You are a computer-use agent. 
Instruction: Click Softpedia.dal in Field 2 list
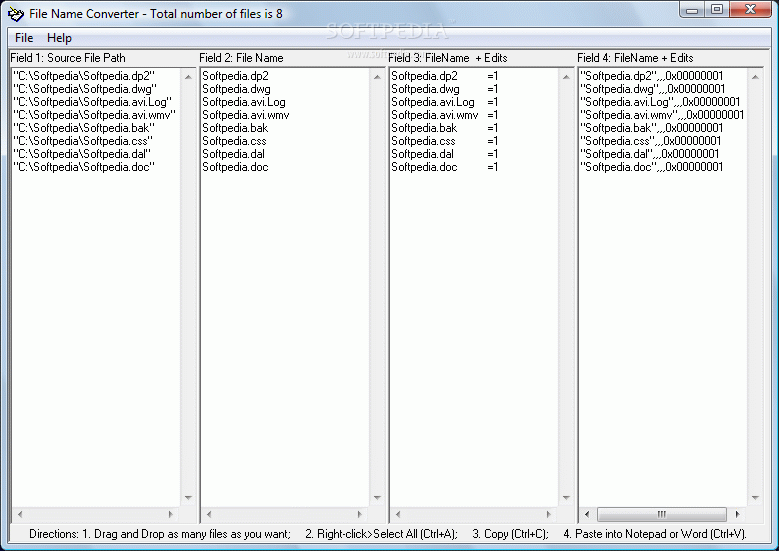[x=234, y=154]
